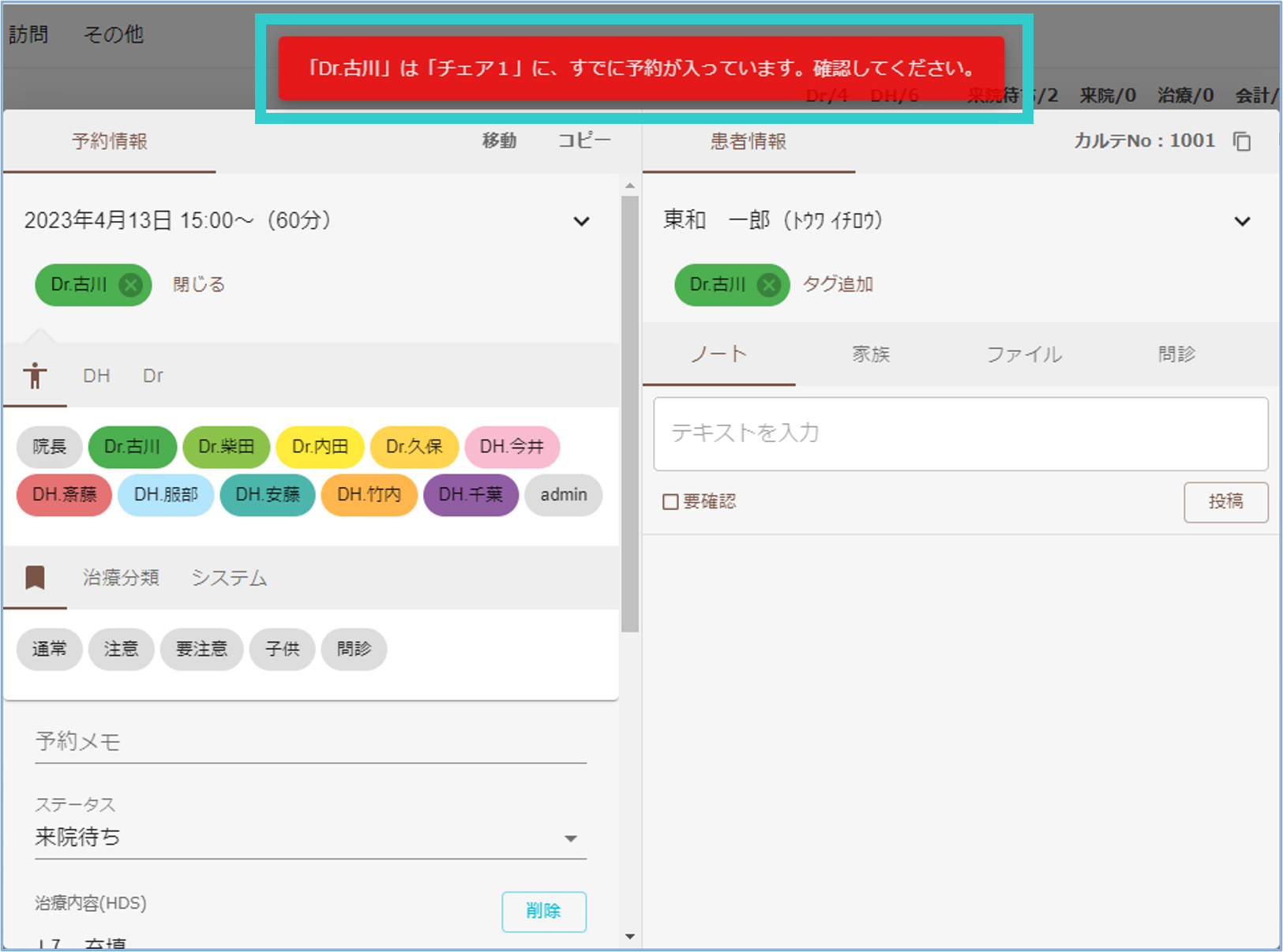Open the ステータス dropdown showing 来院待ち

click(309, 838)
